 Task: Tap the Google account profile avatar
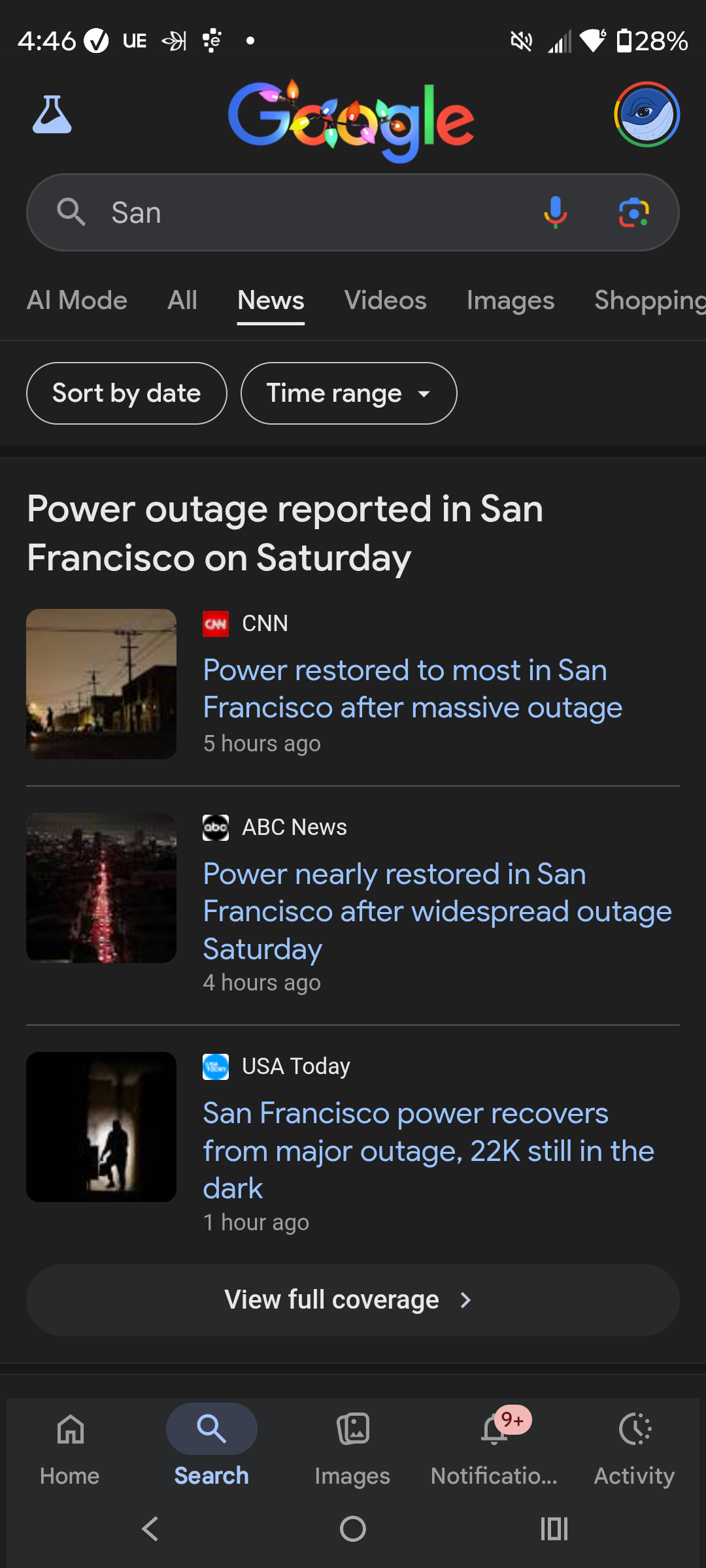pyautogui.click(x=647, y=115)
